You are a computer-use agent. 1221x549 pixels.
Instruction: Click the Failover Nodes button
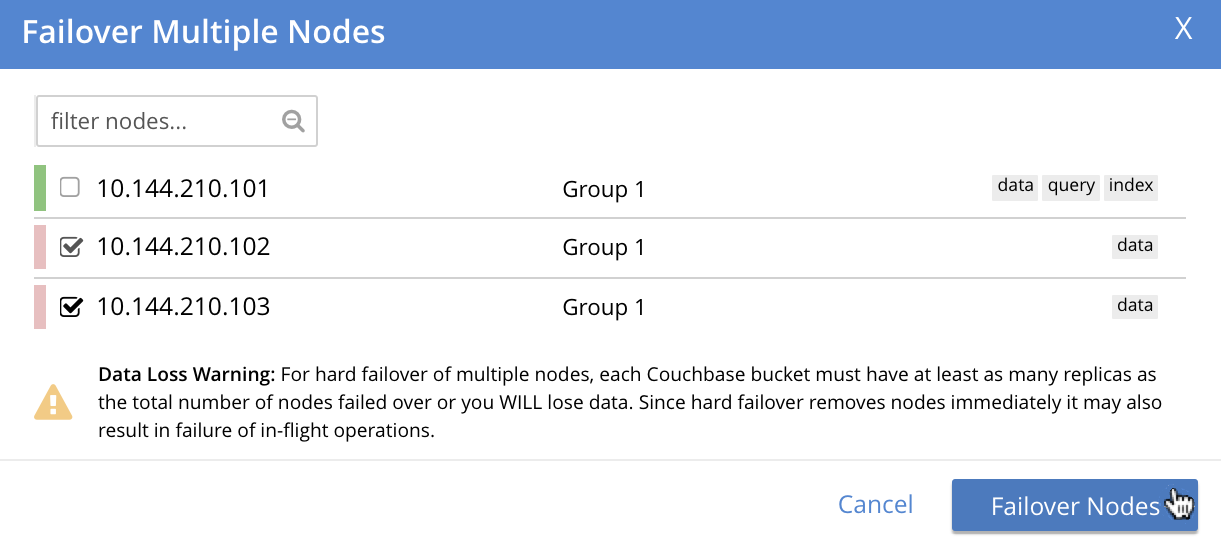(x=1074, y=505)
